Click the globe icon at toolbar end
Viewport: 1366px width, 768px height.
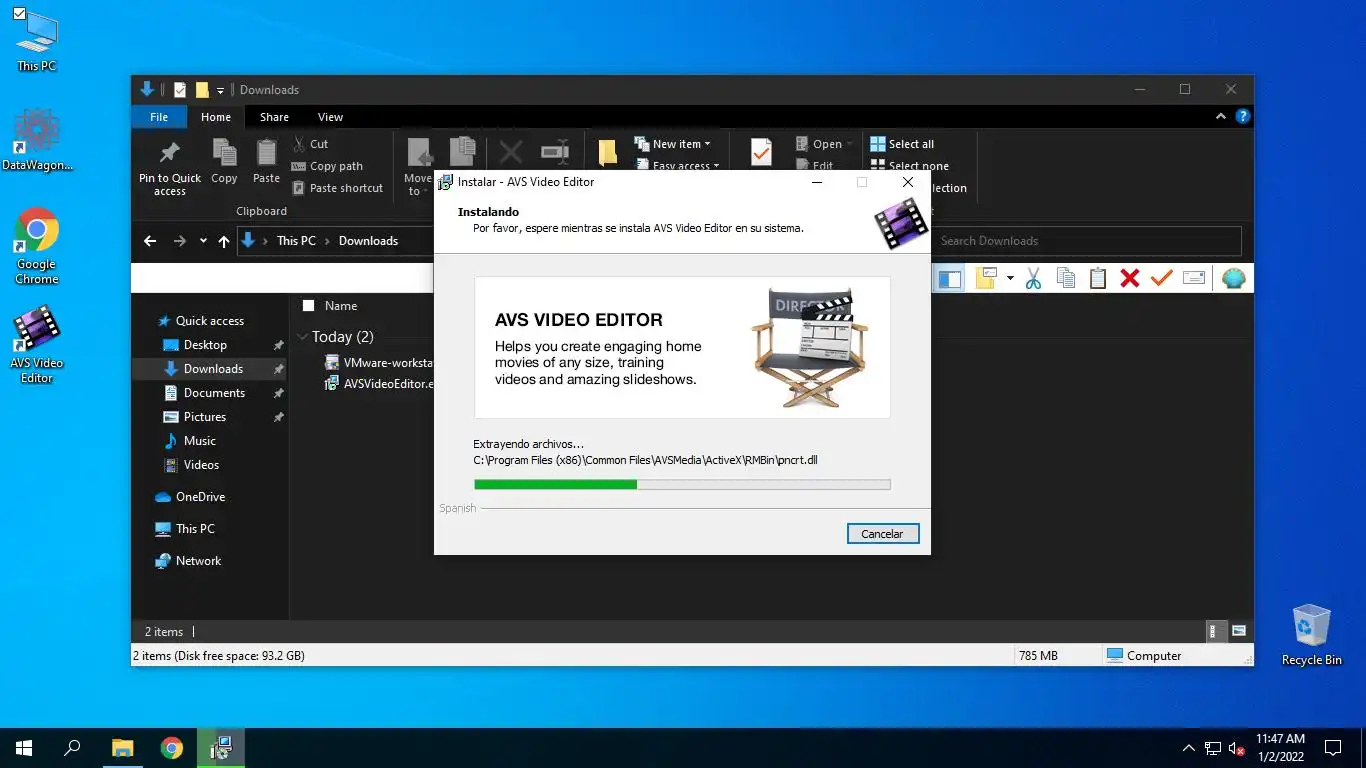pos(1234,279)
